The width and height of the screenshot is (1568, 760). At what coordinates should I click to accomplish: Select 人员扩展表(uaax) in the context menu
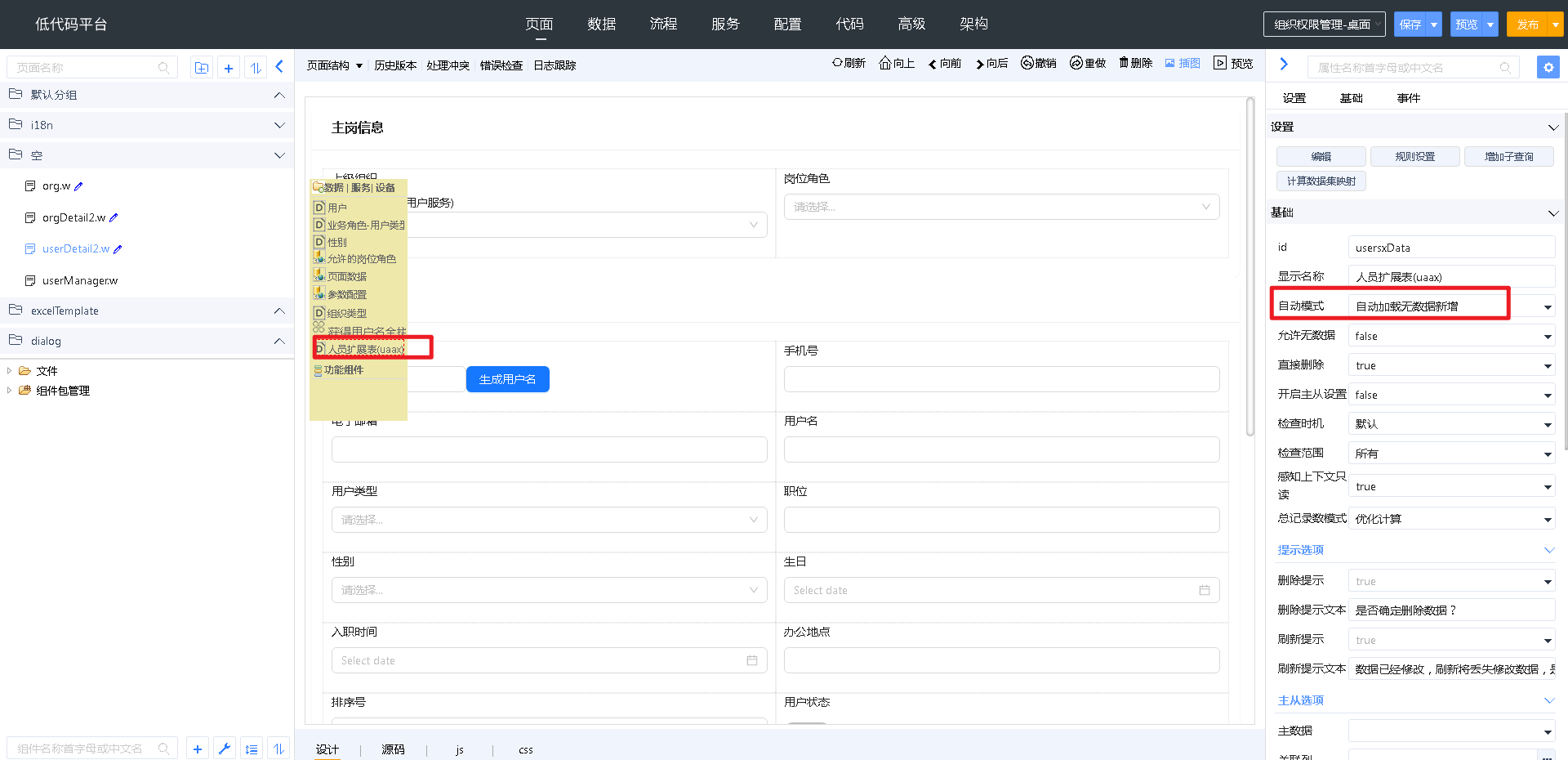tap(366, 347)
